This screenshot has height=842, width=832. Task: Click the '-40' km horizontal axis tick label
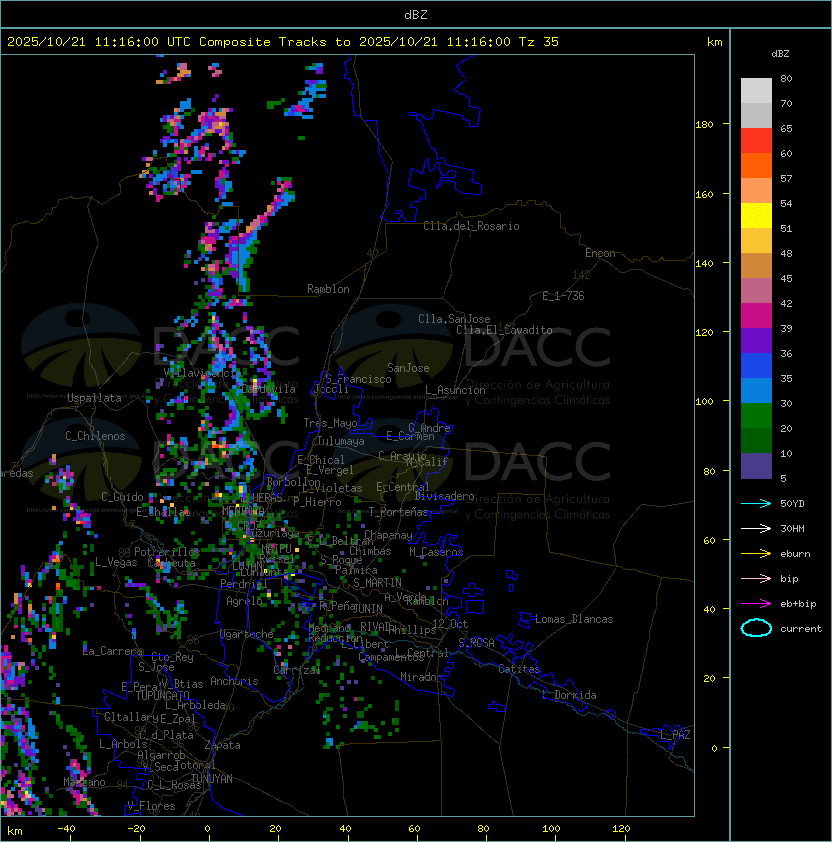(66, 829)
